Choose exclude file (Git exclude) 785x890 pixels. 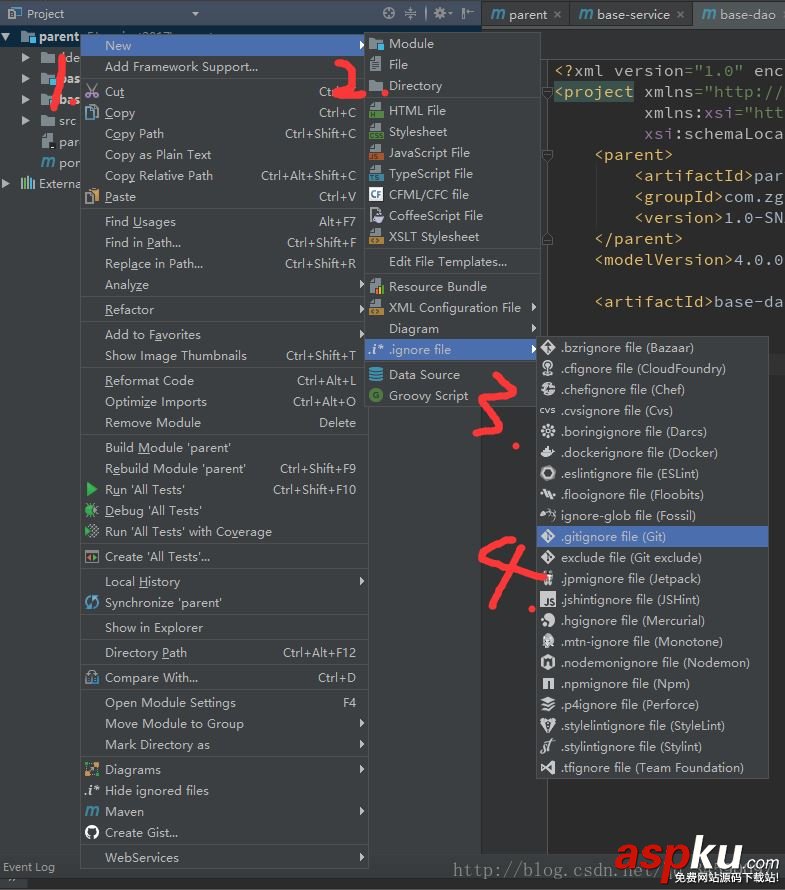pyautogui.click(x=652, y=557)
